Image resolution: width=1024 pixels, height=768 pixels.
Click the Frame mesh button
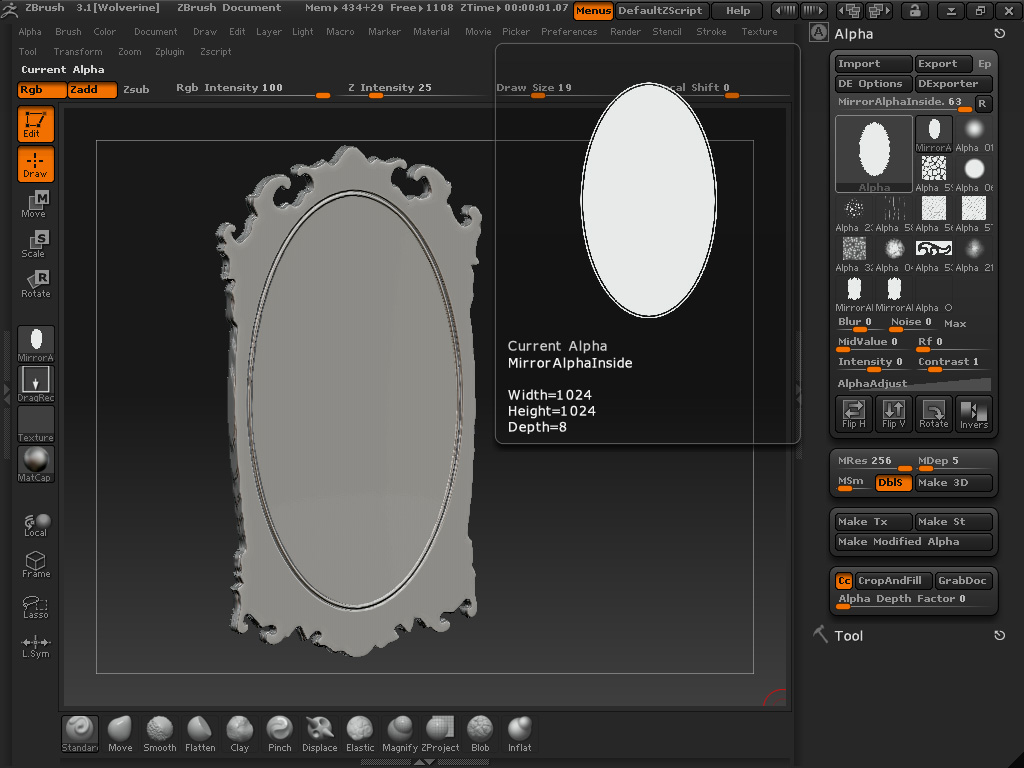35,565
